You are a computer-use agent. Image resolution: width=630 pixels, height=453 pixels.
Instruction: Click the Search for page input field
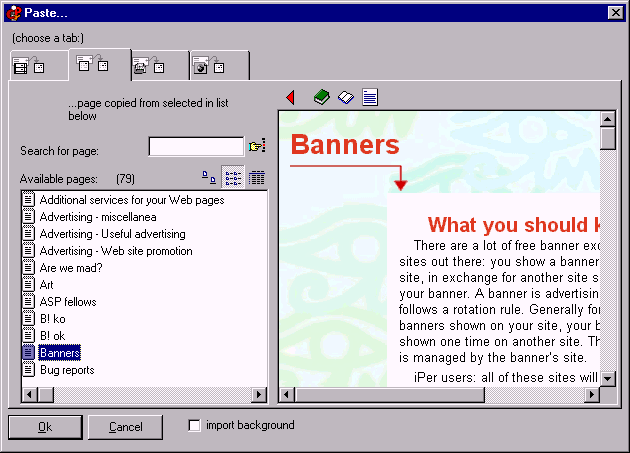point(196,147)
